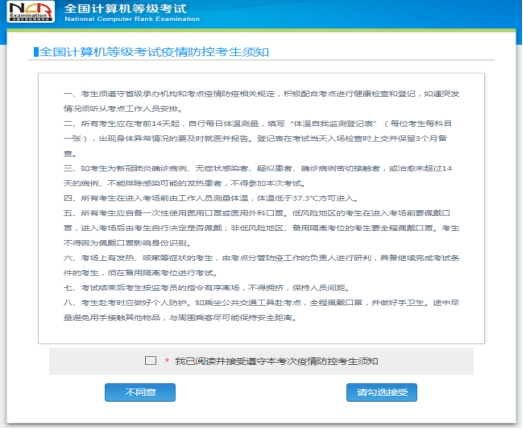The height and width of the screenshot is (429, 523).
Task: Click paragraph 六 about 发热、咳嗽 symptoms
Action: [262, 265]
